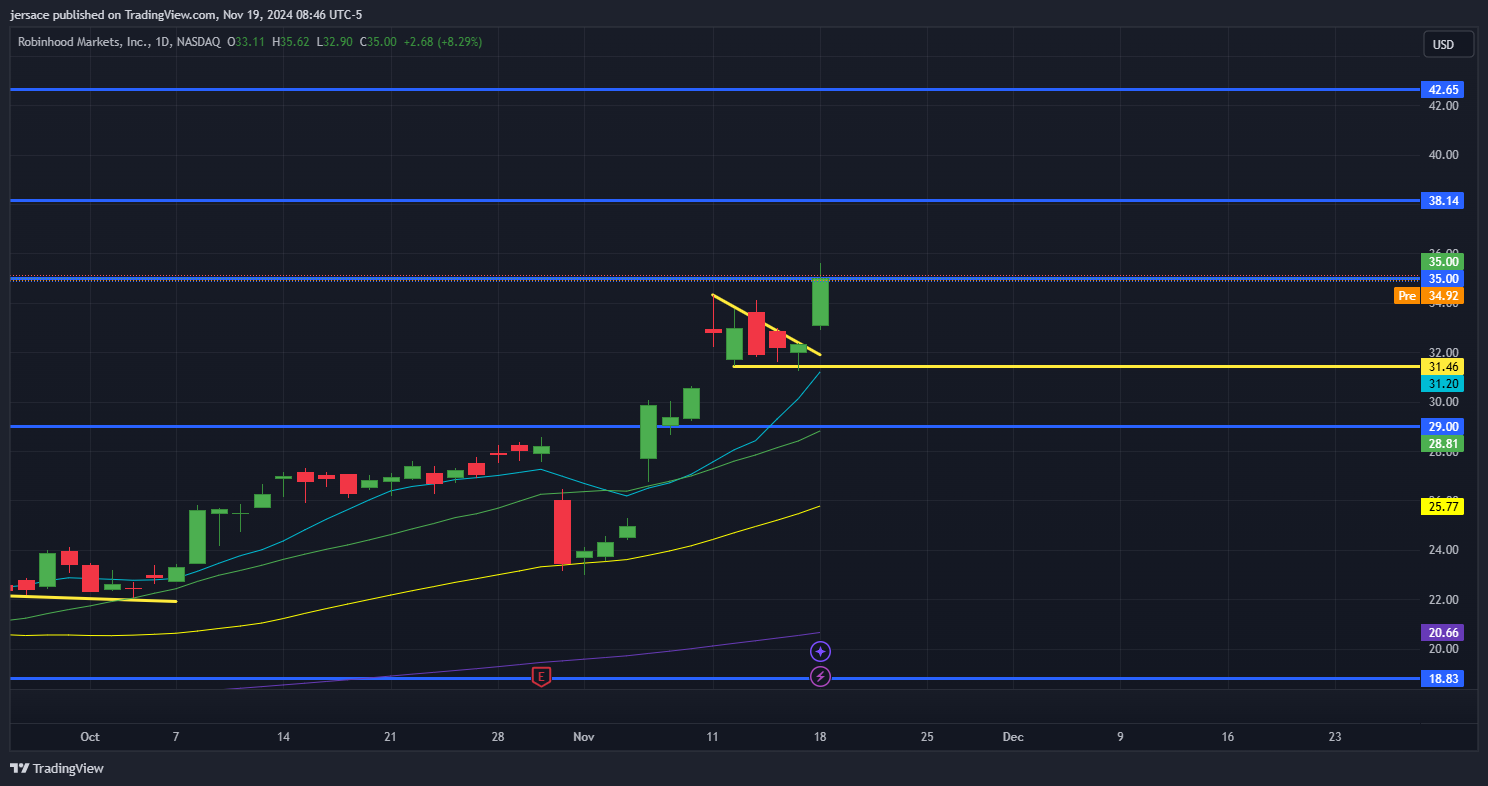
Task: Click the purple sparkle event icon
Action: pos(820,652)
